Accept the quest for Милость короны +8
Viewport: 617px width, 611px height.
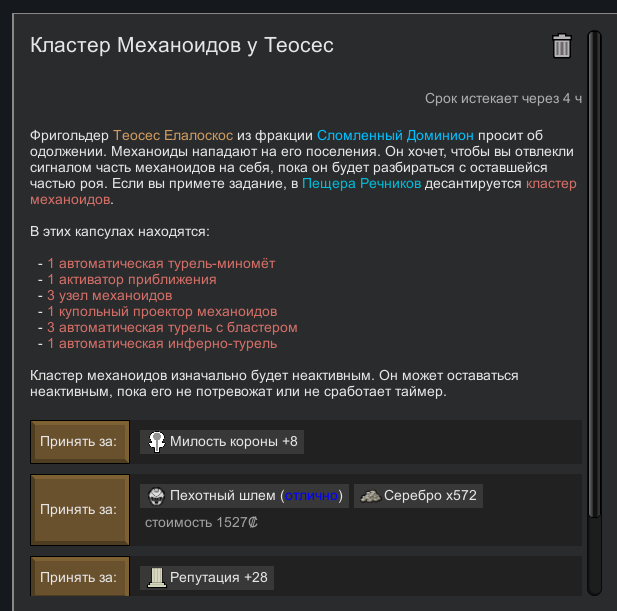pos(80,441)
